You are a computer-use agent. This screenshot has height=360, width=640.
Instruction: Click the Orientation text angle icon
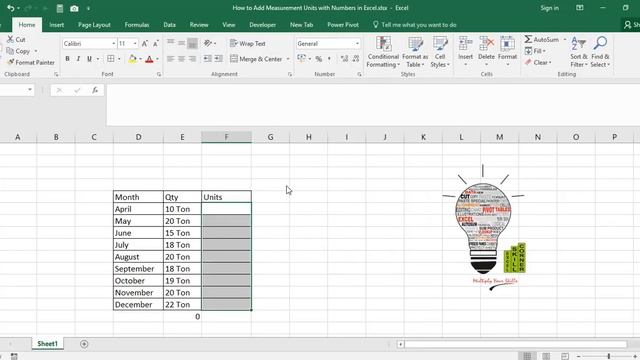pyautogui.click(x=208, y=43)
